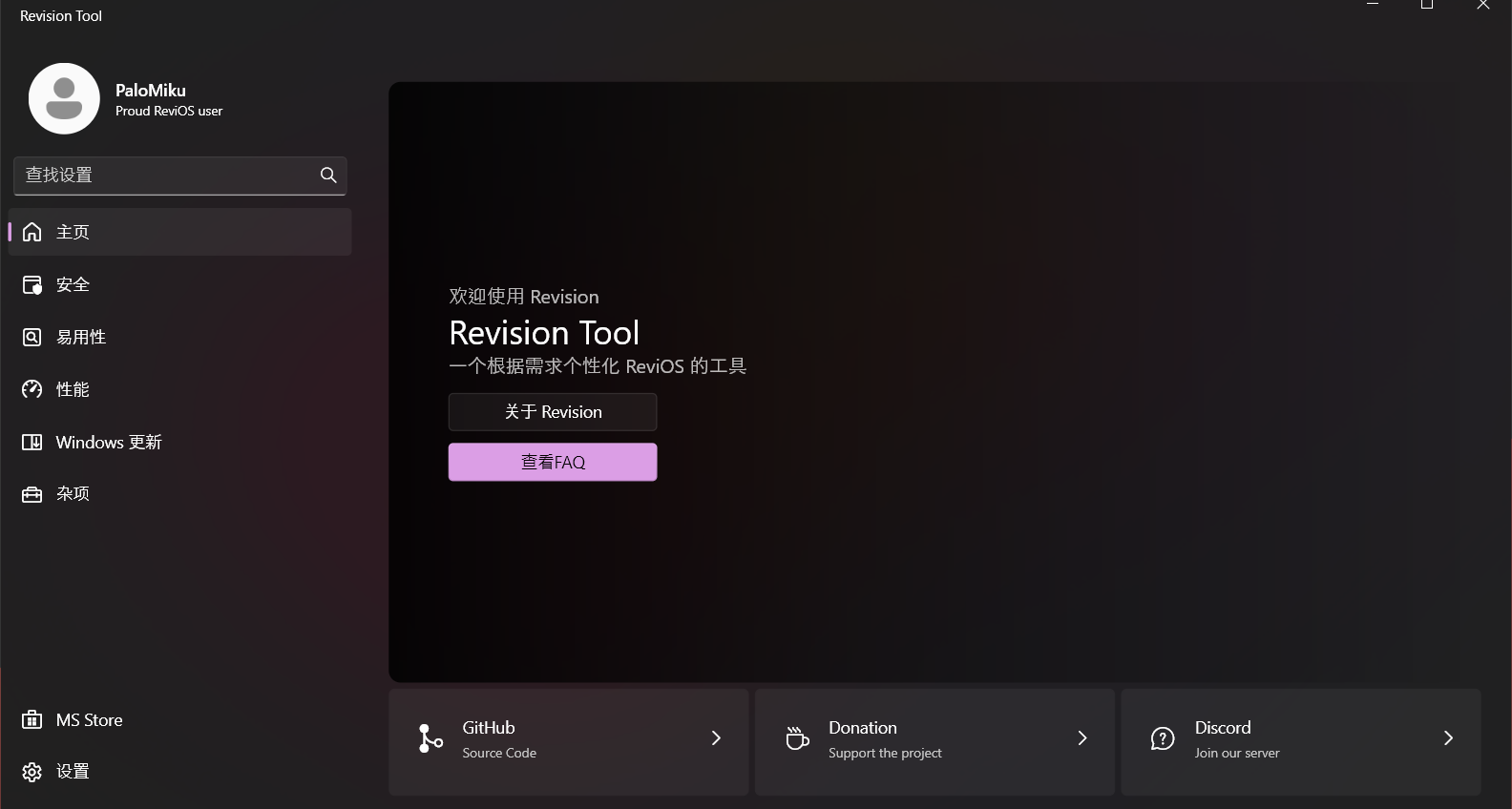Click the home icon beside 主页
Image resolution: width=1512 pixels, height=809 pixels.
point(32,232)
